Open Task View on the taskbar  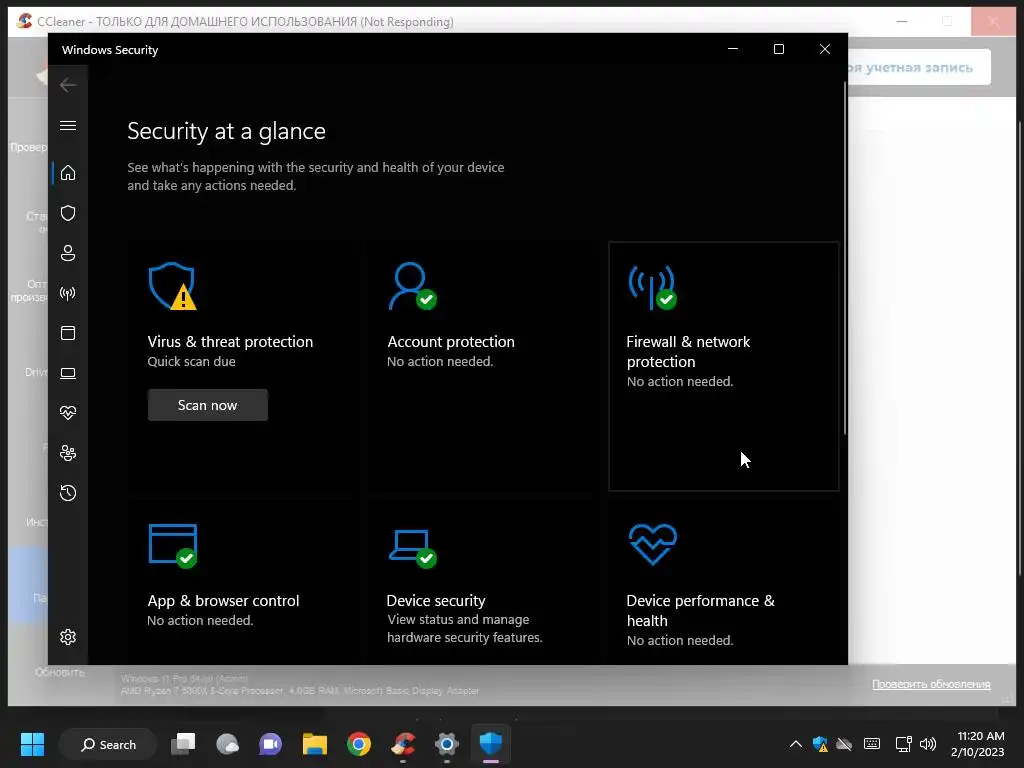pyautogui.click(x=183, y=744)
